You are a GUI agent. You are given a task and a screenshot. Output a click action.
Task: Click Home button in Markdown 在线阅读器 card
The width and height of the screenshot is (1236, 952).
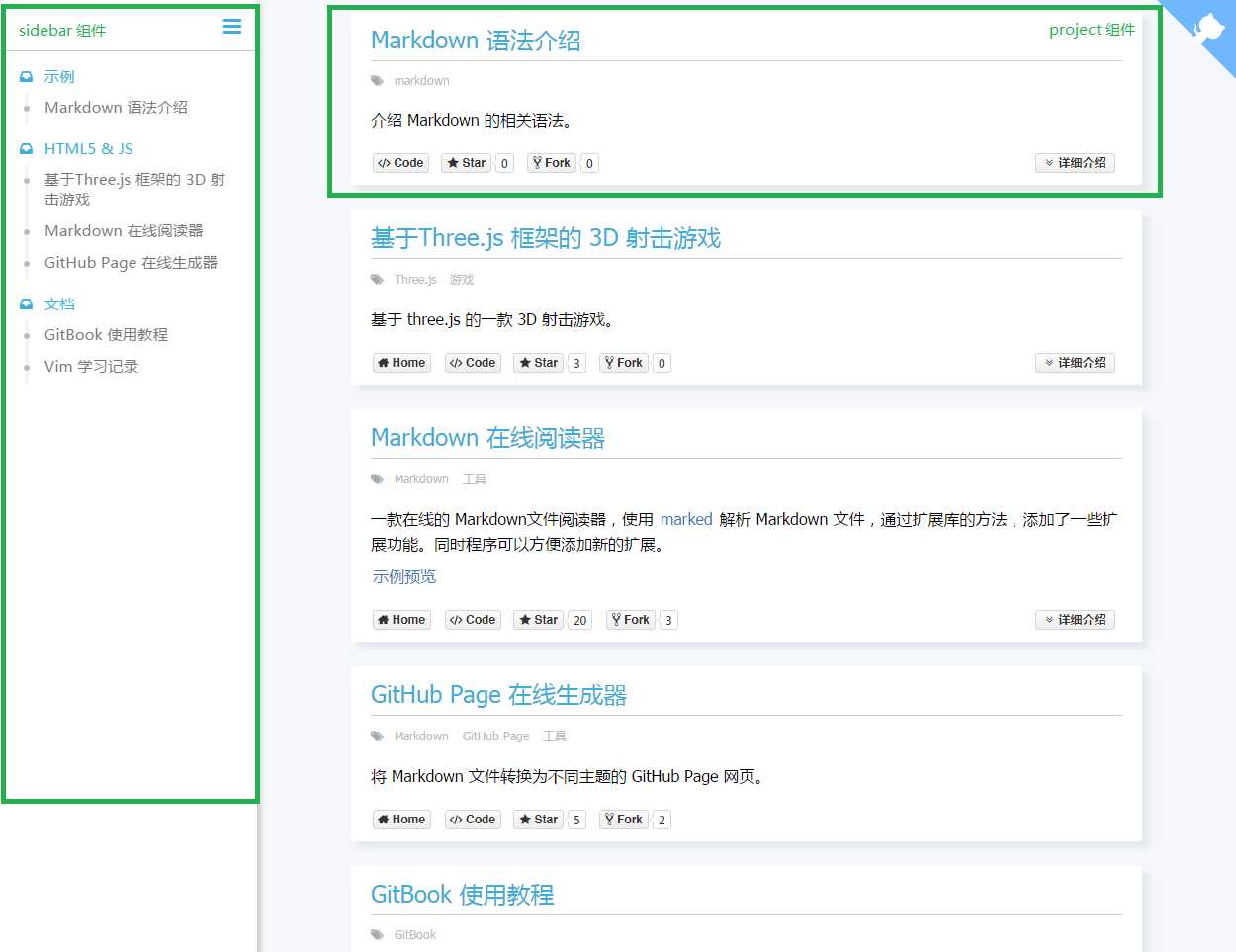(x=401, y=620)
